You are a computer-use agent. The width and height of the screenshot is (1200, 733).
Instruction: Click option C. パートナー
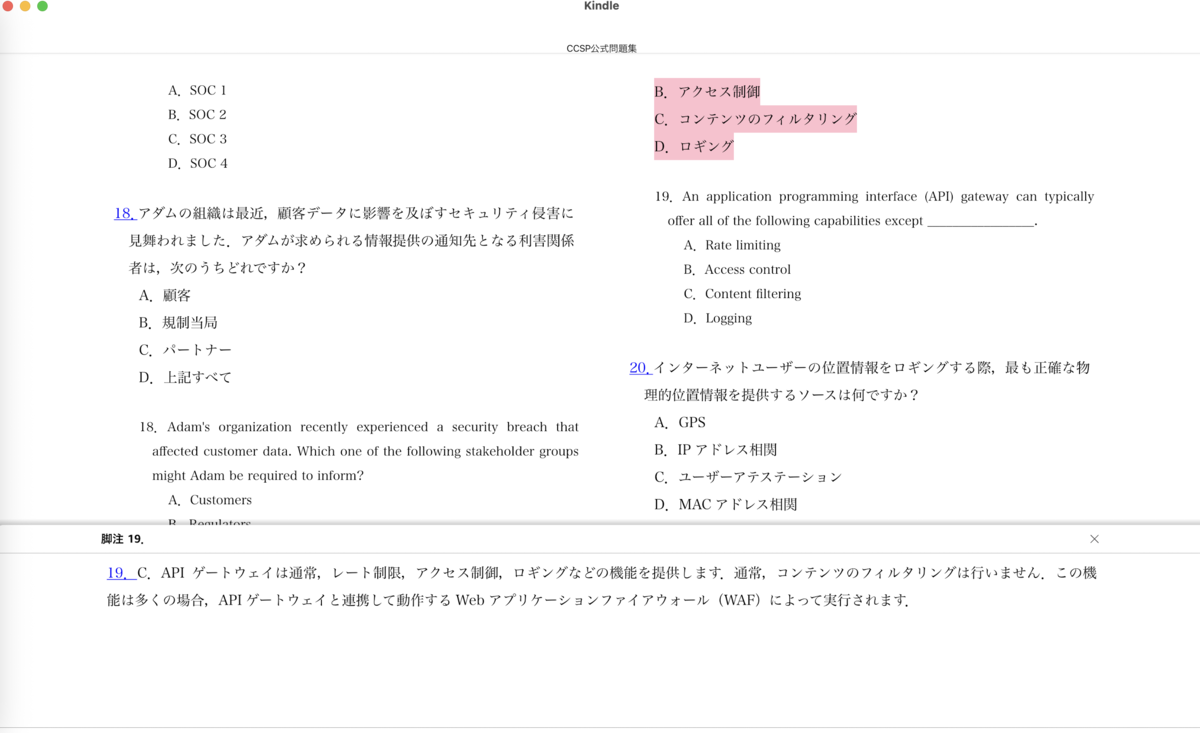[185, 350]
